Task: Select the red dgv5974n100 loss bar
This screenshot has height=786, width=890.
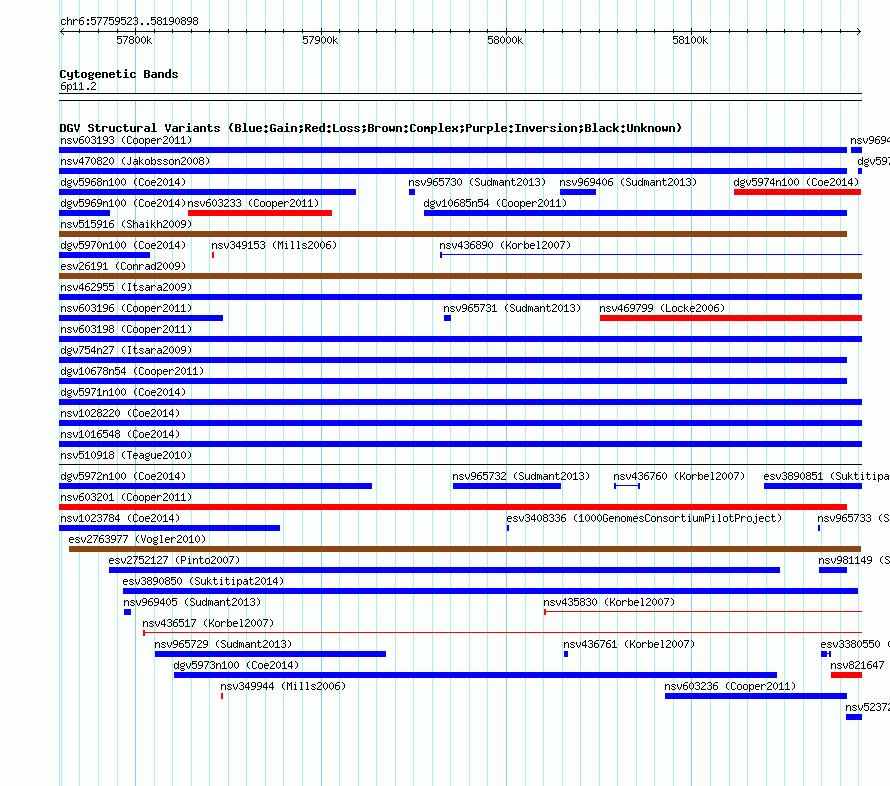Action: [x=797, y=192]
